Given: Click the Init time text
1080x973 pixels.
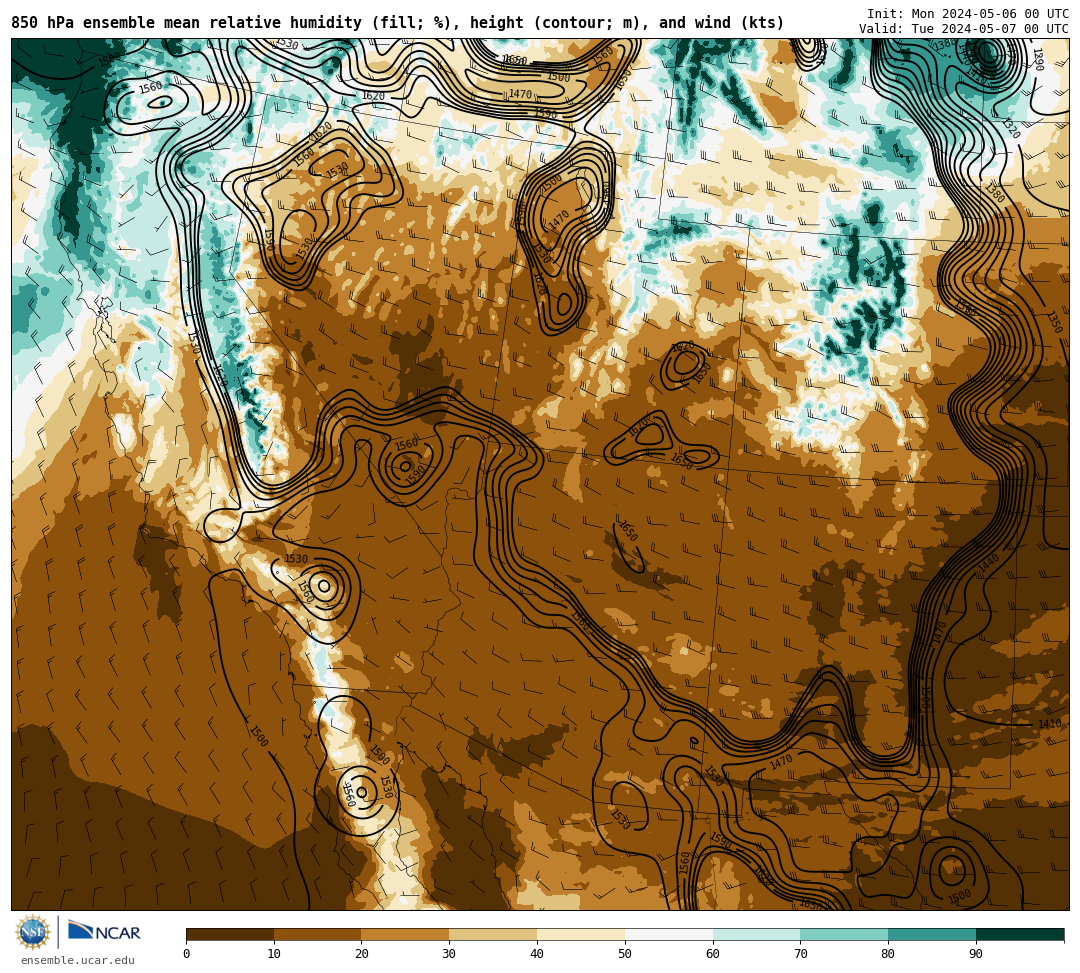Looking at the screenshot, I should click(x=967, y=14).
